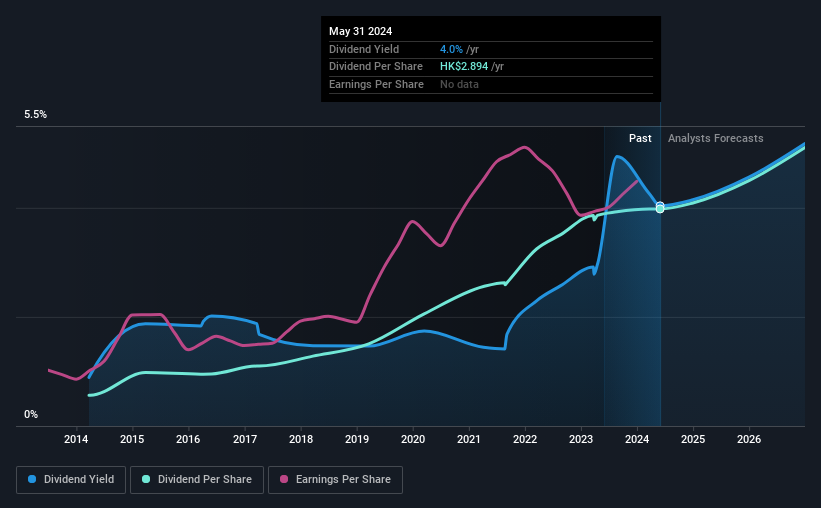Click the blue Dividend Yield legend dot
Image resolution: width=821 pixels, height=508 pixels.
32,479
